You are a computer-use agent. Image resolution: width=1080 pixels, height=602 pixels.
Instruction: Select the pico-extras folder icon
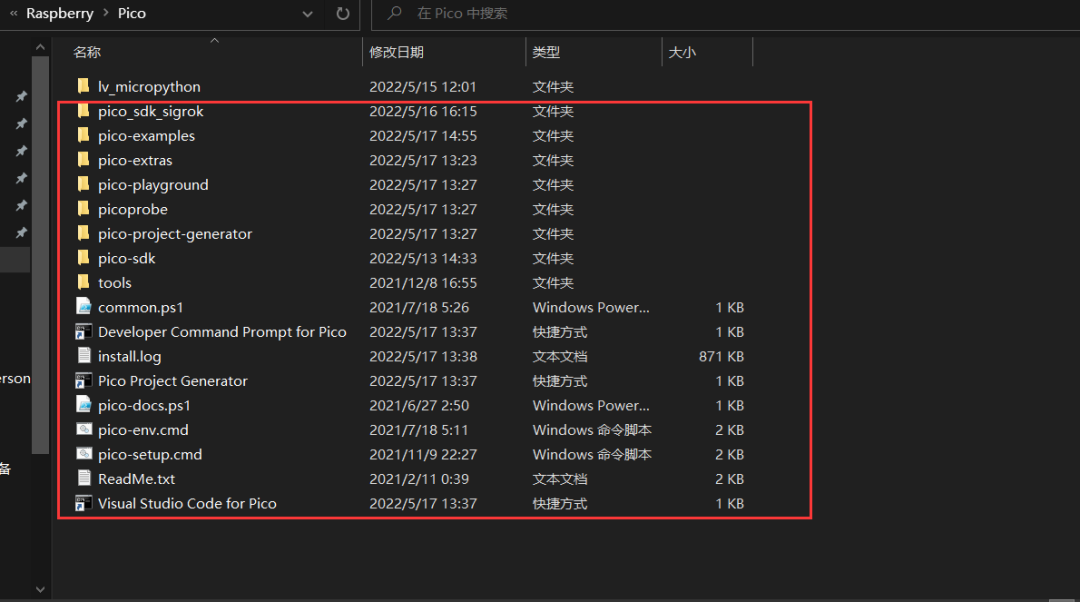pyautogui.click(x=83, y=160)
